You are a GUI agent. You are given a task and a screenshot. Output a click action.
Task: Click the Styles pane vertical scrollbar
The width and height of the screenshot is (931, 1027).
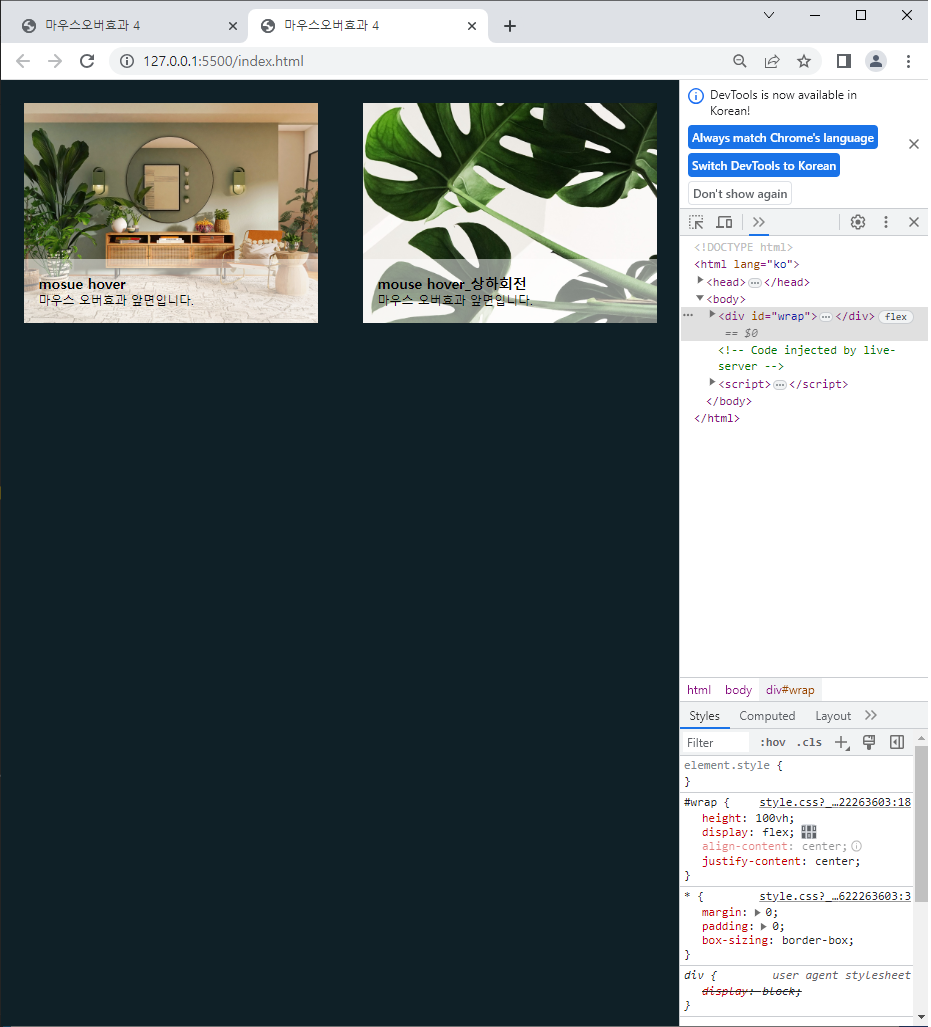point(921,823)
